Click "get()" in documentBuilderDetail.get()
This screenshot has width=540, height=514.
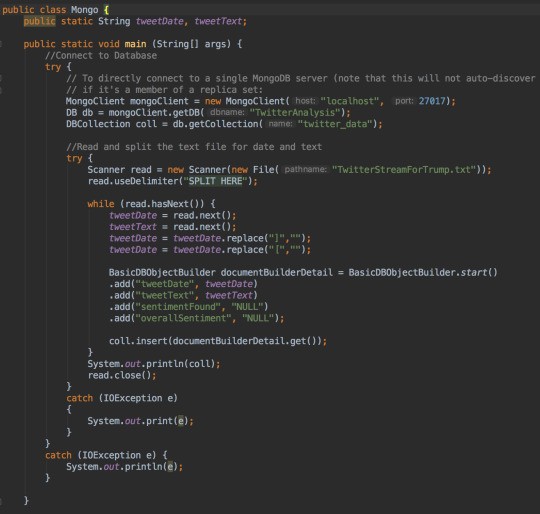click(303, 341)
